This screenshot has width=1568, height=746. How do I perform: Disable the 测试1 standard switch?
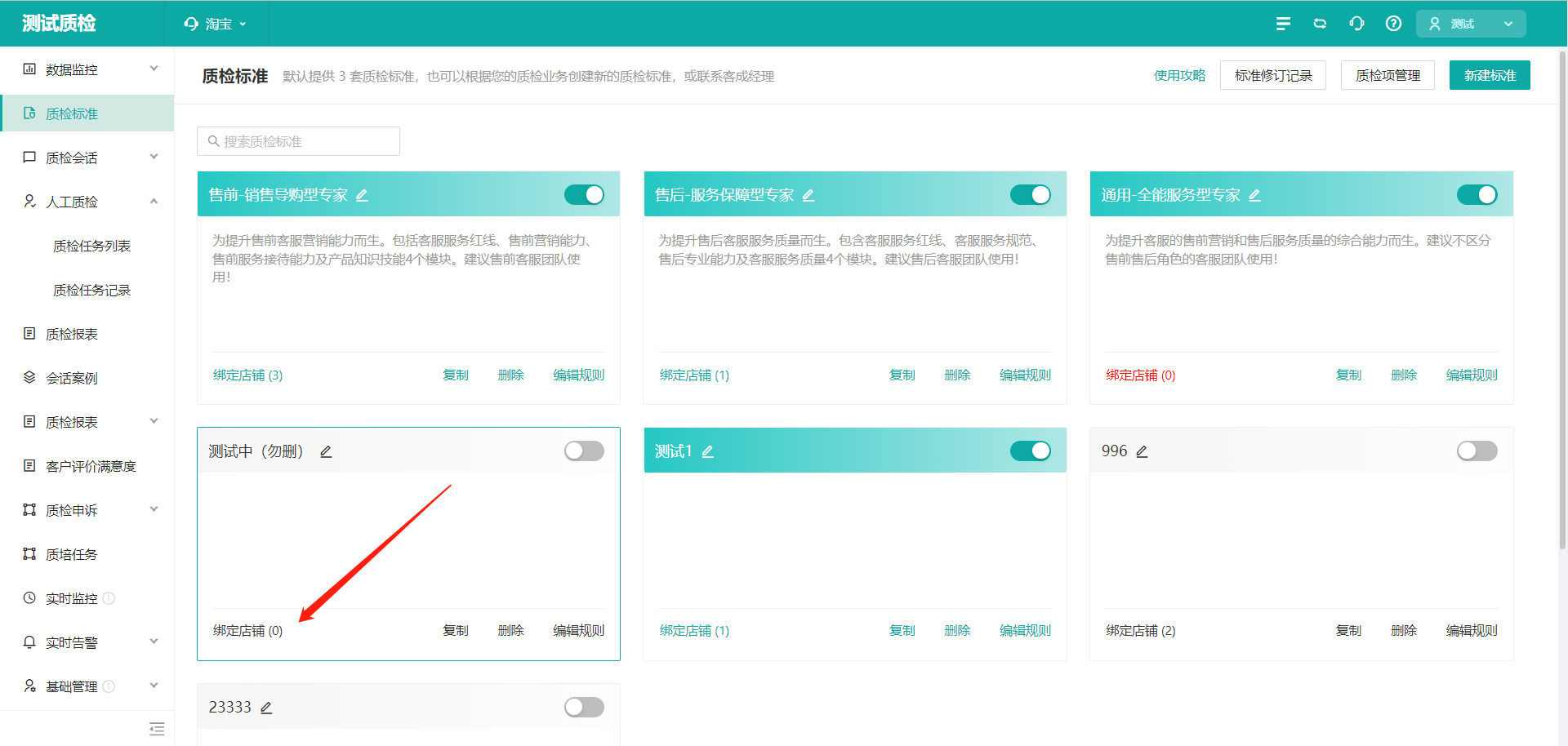[x=1031, y=451]
